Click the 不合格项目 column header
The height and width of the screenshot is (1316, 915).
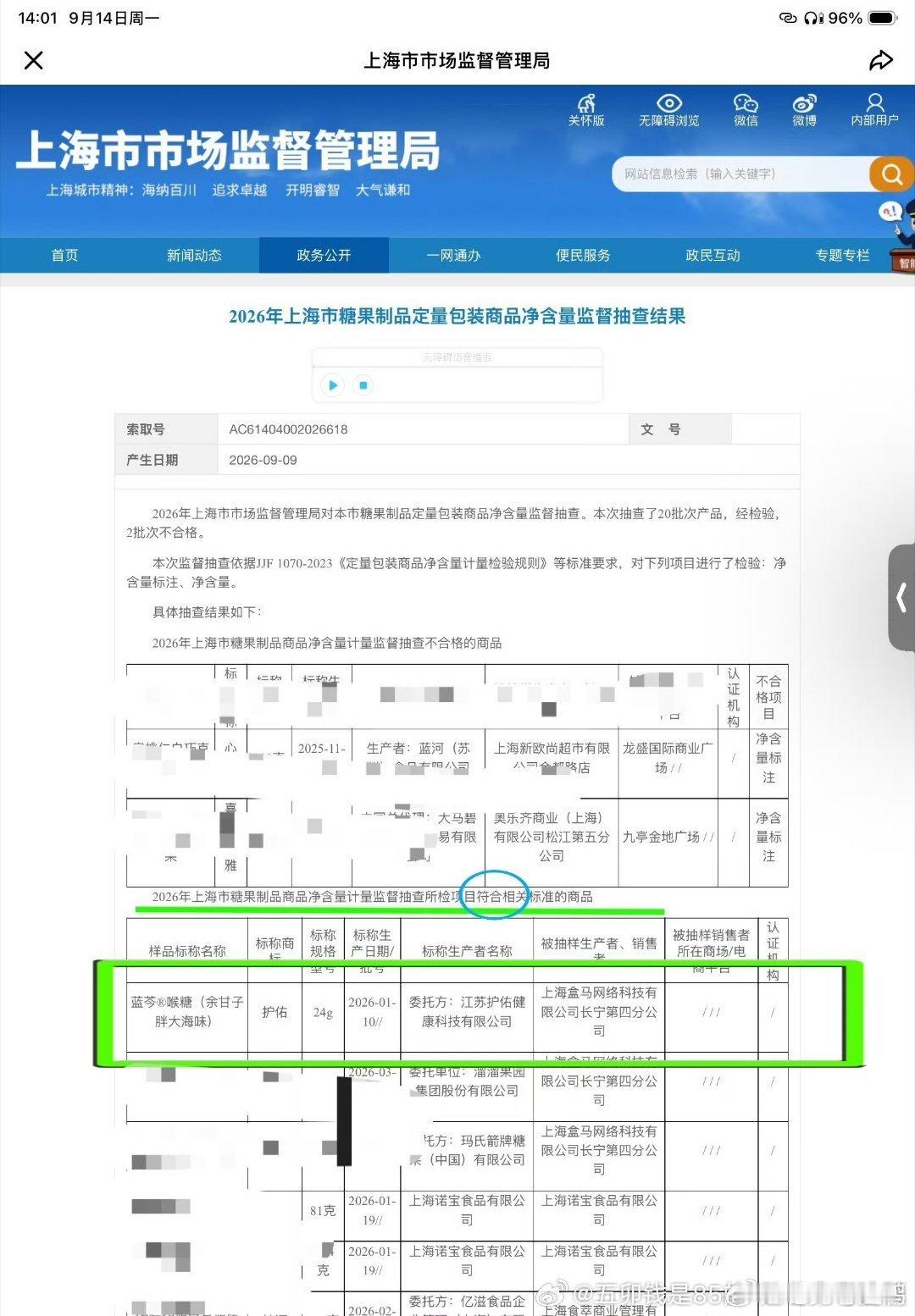click(x=768, y=697)
